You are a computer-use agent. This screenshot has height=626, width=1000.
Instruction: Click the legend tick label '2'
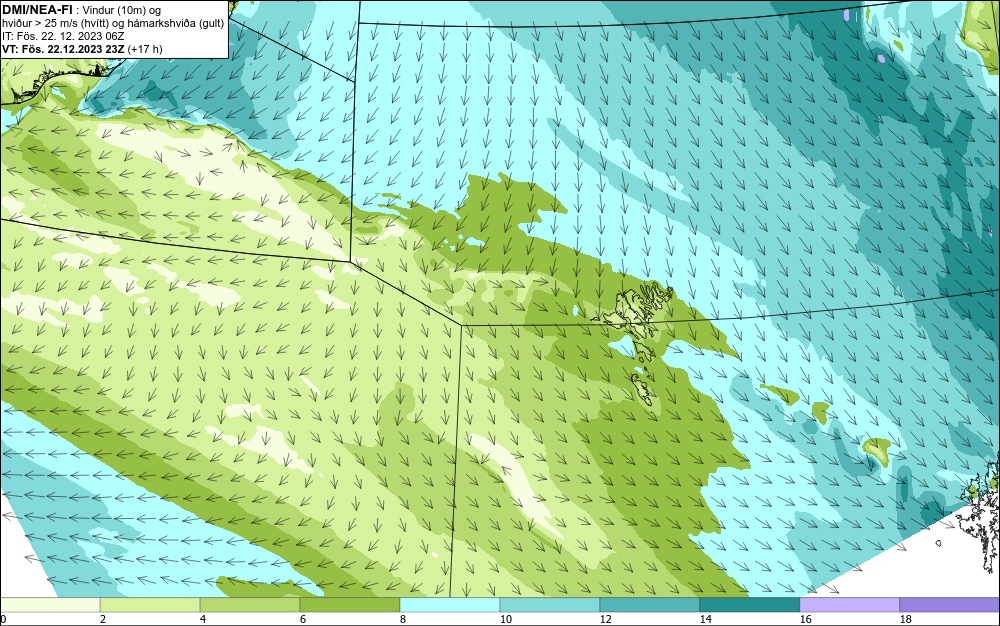tap(103, 619)
